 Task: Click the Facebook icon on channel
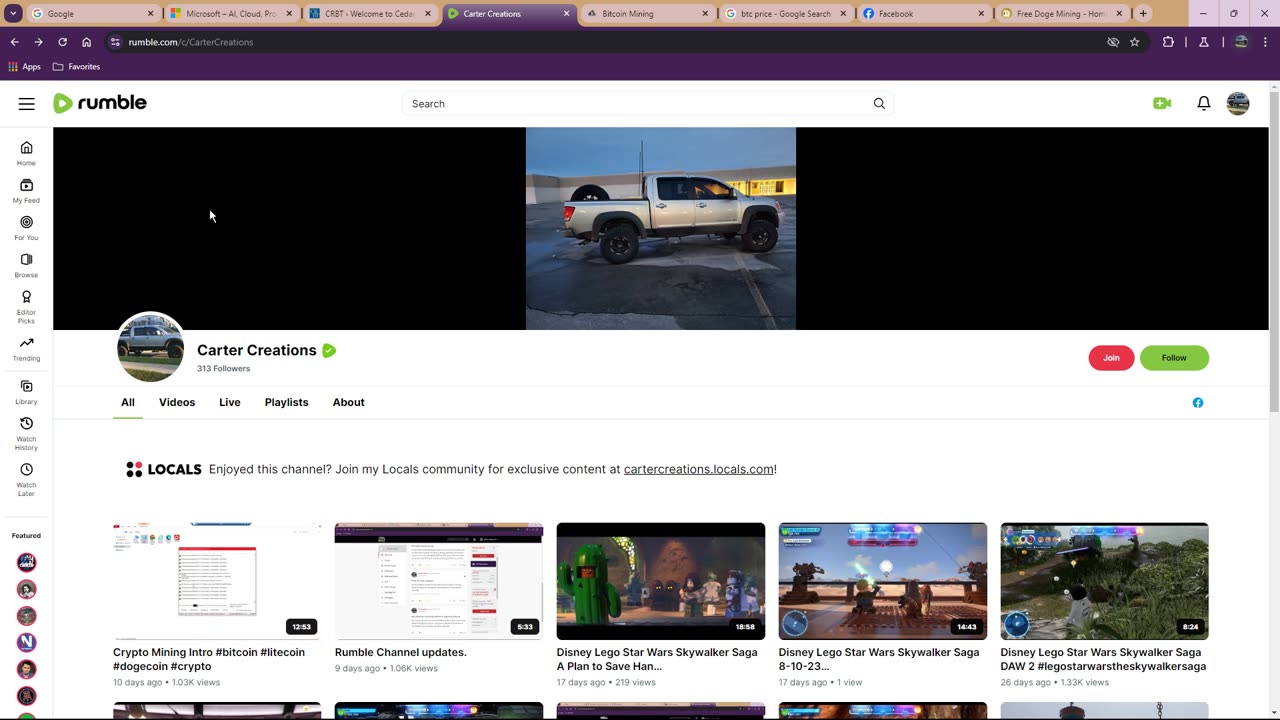[x=1198, y=403]
